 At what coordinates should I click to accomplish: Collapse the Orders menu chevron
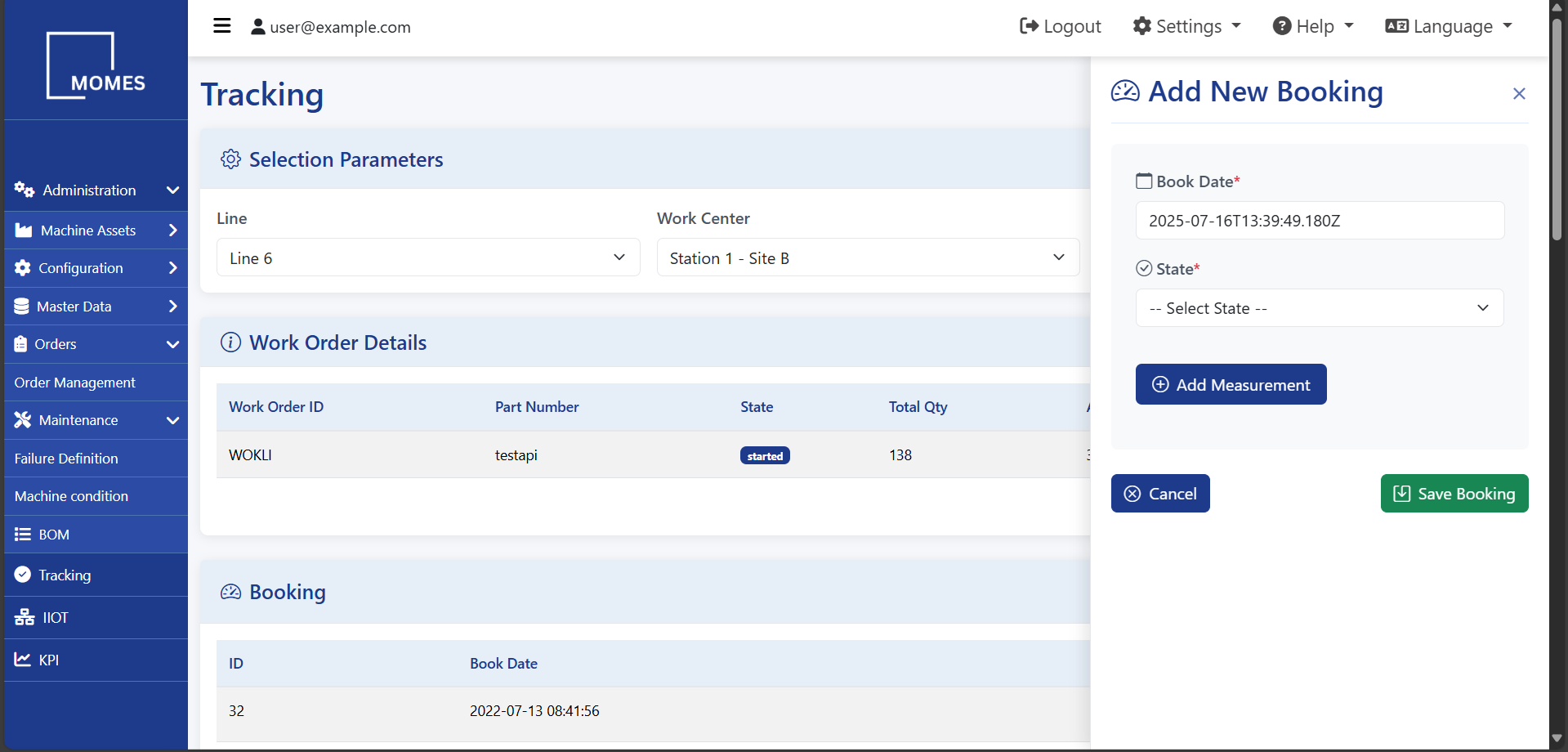(172, 345)
